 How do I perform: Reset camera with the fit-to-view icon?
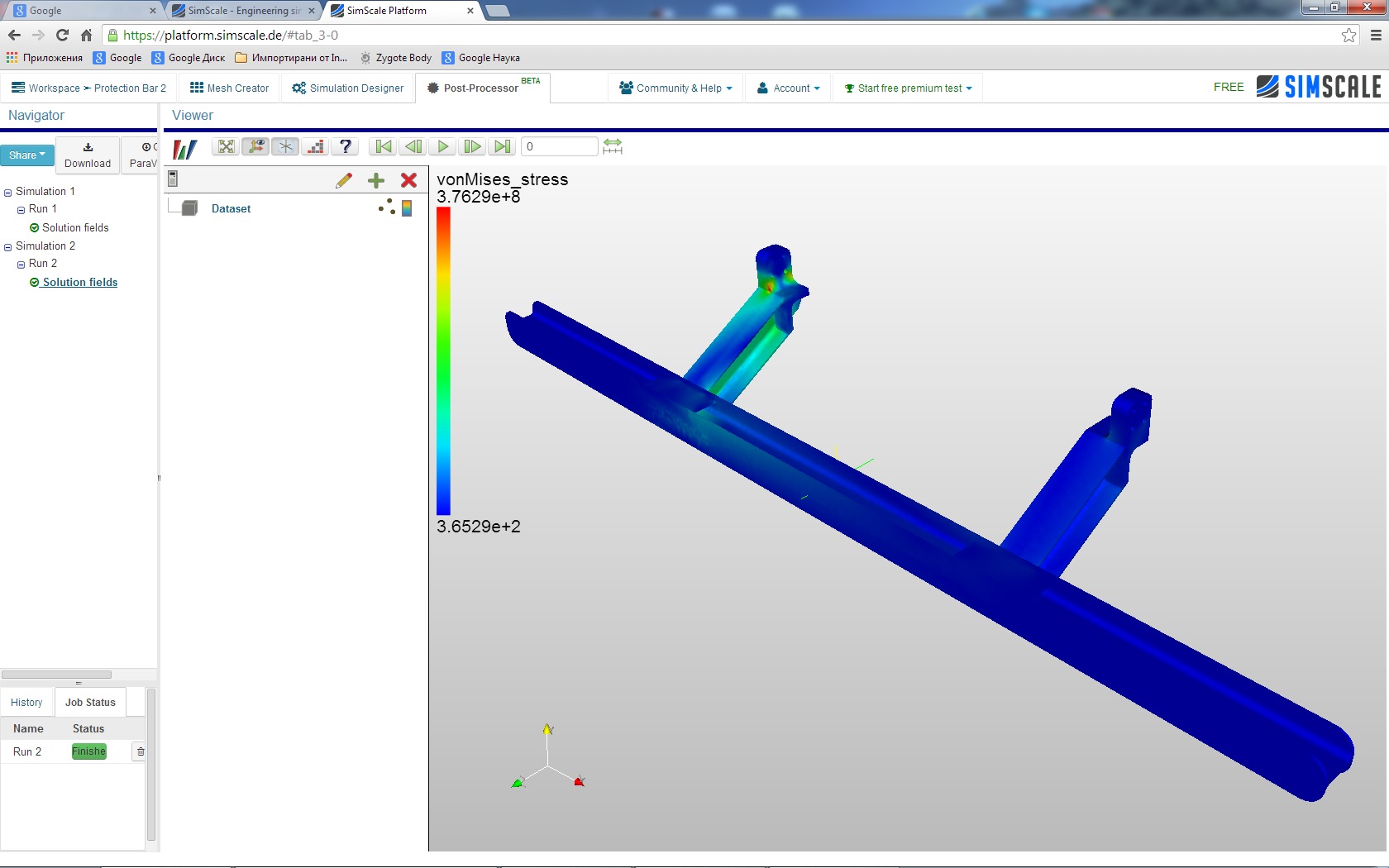pos(226,146)
